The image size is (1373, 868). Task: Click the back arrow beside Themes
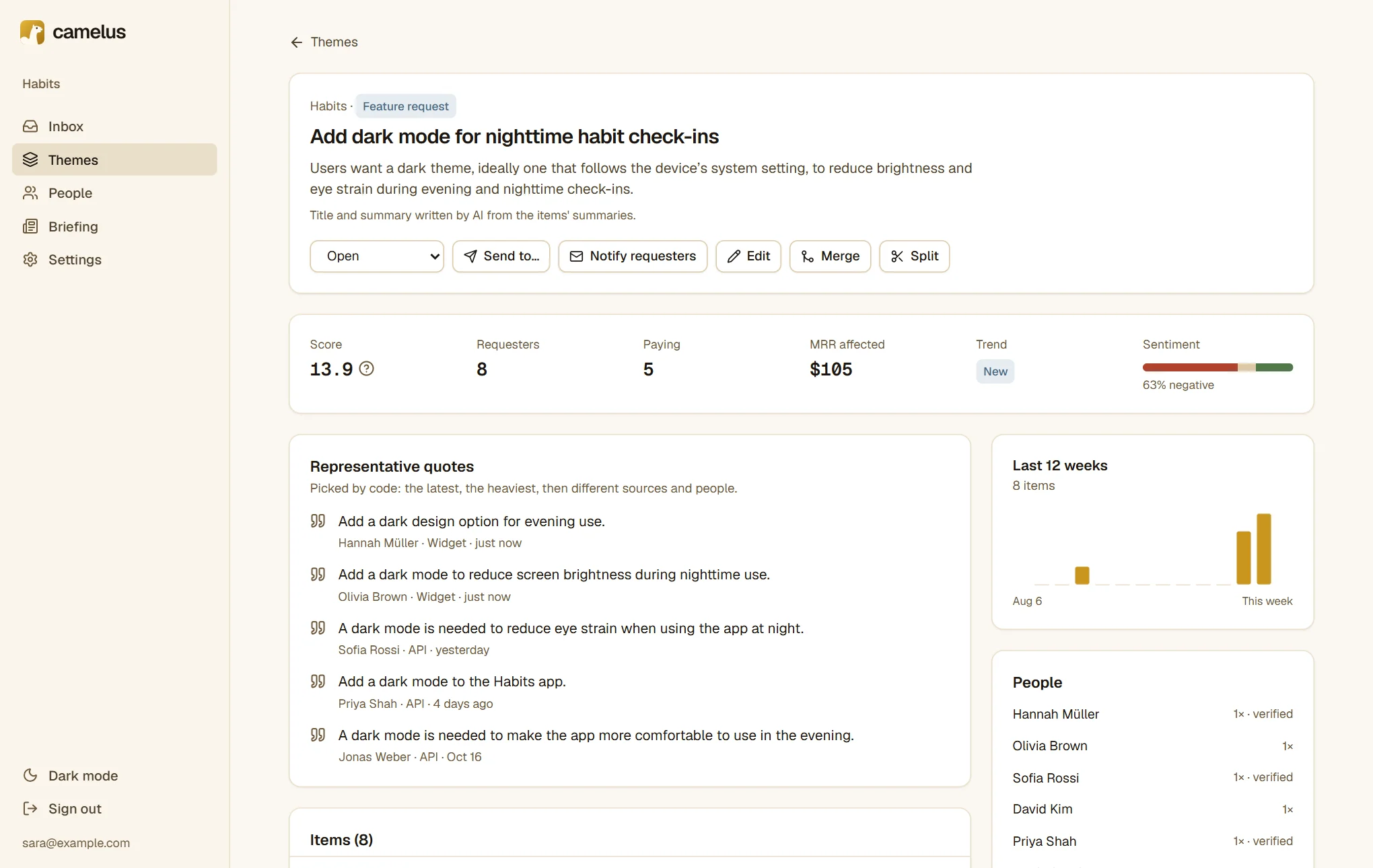pyautogui.click(x=296, y=42)
